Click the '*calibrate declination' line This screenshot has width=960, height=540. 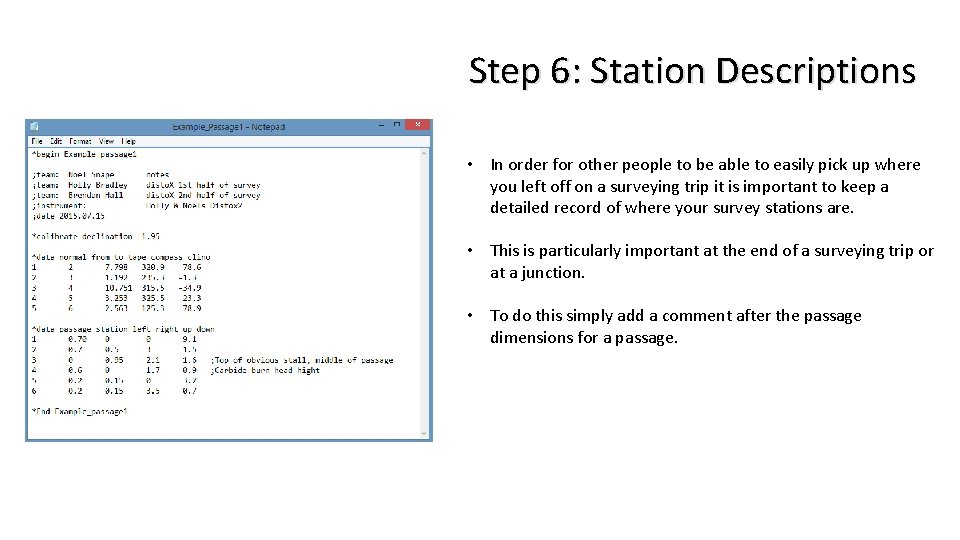(x=96, y=236)
